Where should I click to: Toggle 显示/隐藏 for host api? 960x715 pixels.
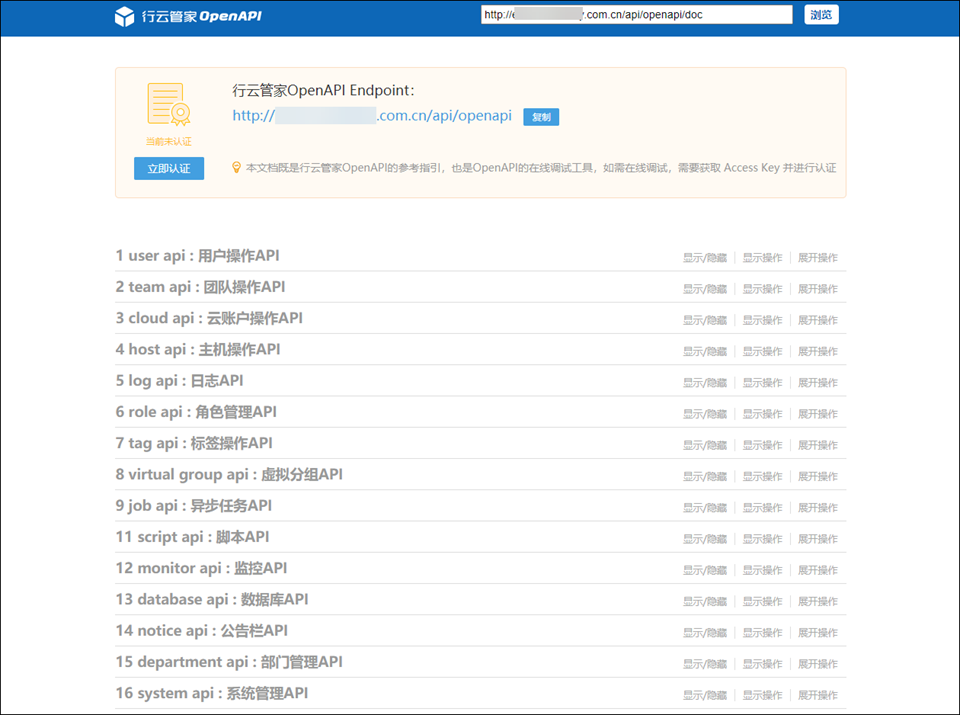[705, 352]
